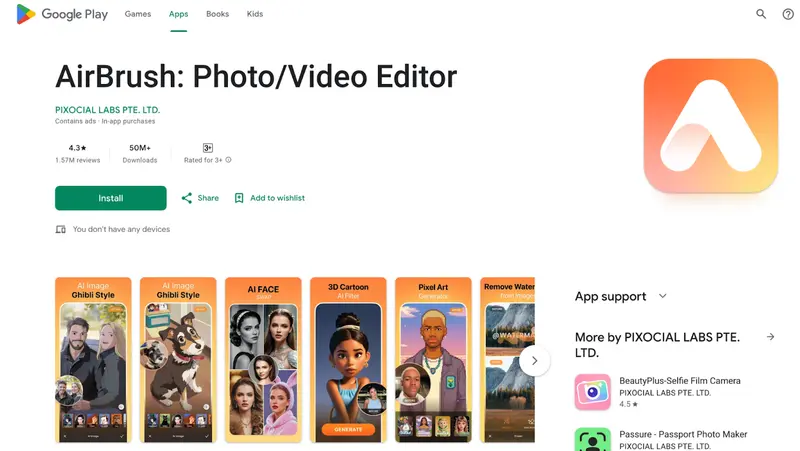The height and width of the screenshot is (451, 800).
Task: Open the 3D Cartoon AI Filter screenshot
Action: [348, 360]
